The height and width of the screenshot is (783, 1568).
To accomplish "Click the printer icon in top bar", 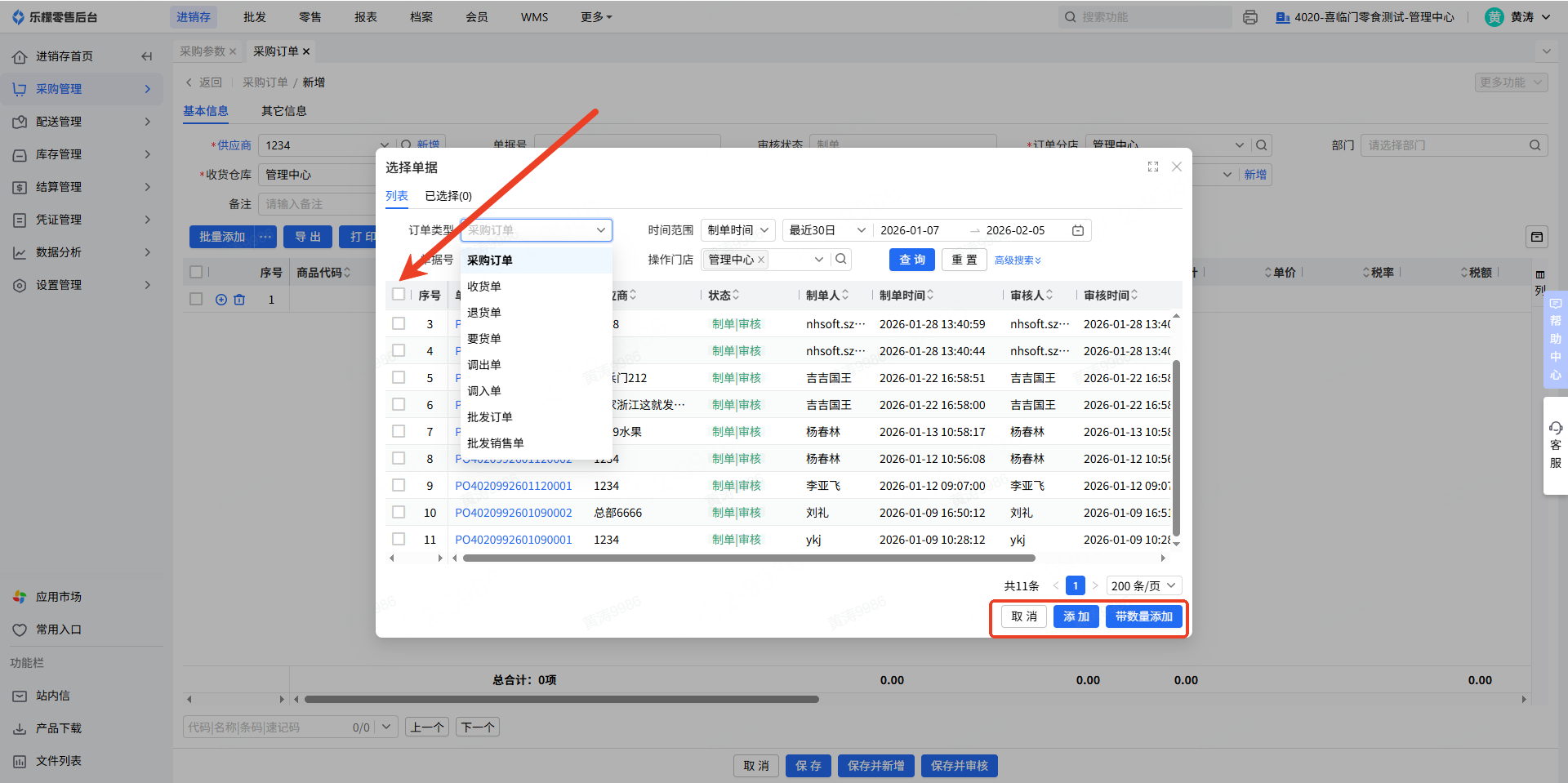I will (1250, 17).
